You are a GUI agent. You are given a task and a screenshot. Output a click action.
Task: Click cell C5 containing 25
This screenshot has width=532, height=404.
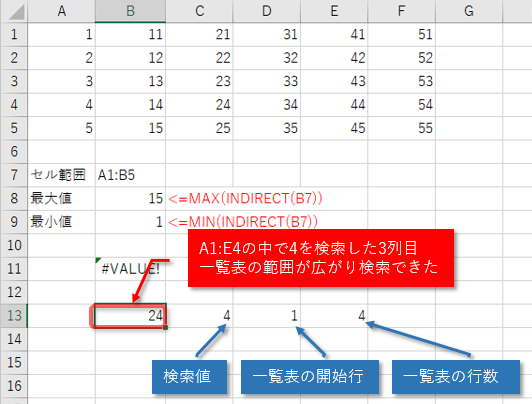click(199, 128)
